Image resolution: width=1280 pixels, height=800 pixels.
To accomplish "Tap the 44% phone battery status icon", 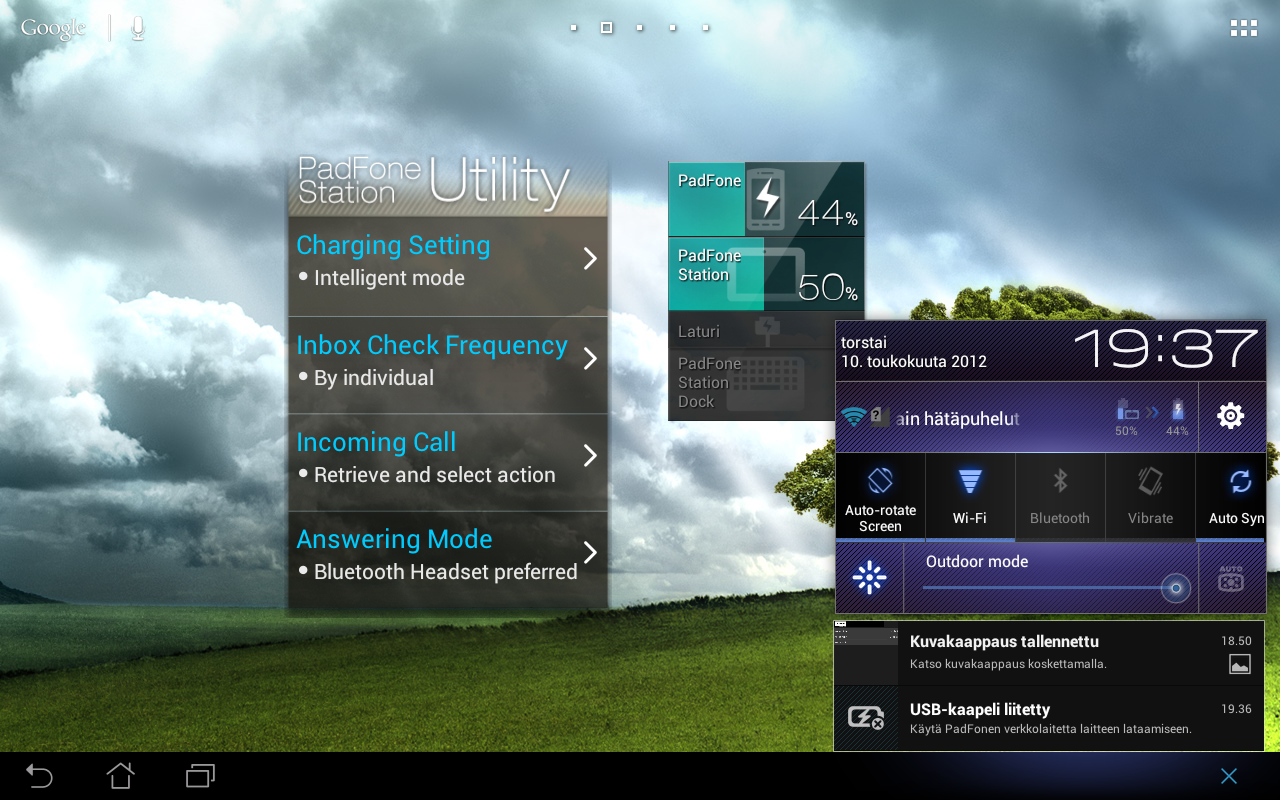I will point(1177,417).
